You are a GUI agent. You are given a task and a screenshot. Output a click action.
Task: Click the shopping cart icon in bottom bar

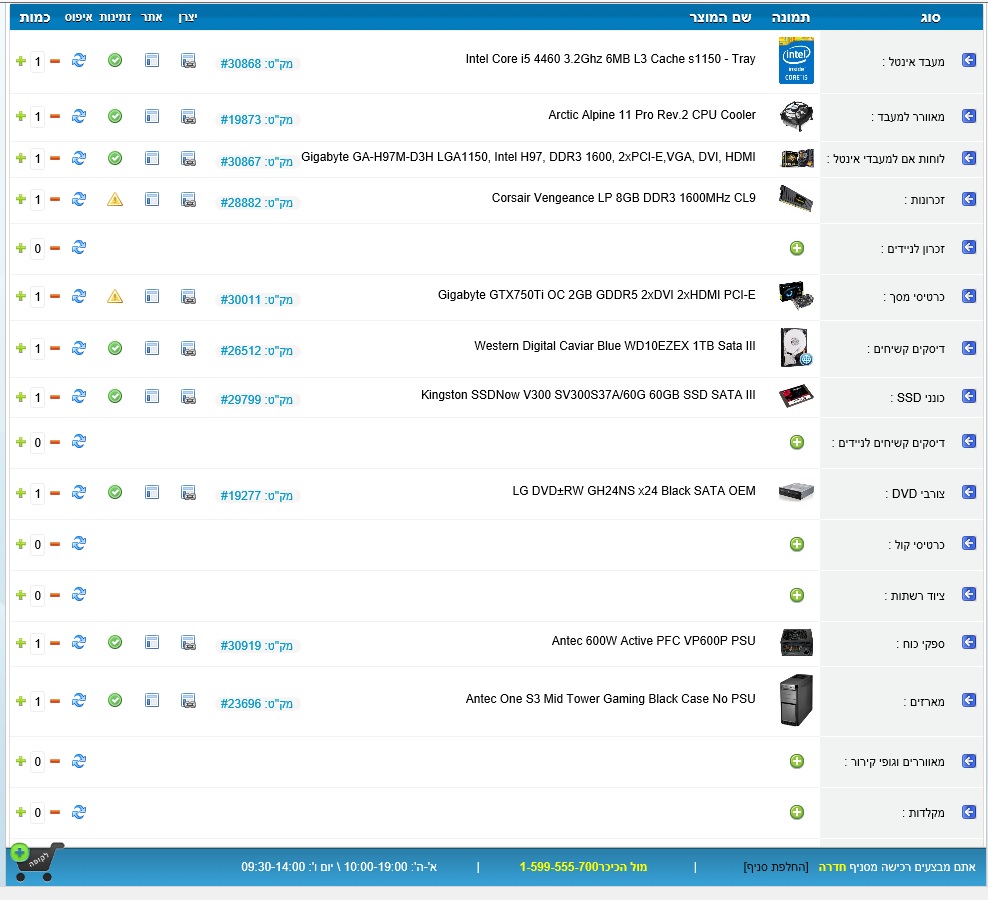coord(34,862)
